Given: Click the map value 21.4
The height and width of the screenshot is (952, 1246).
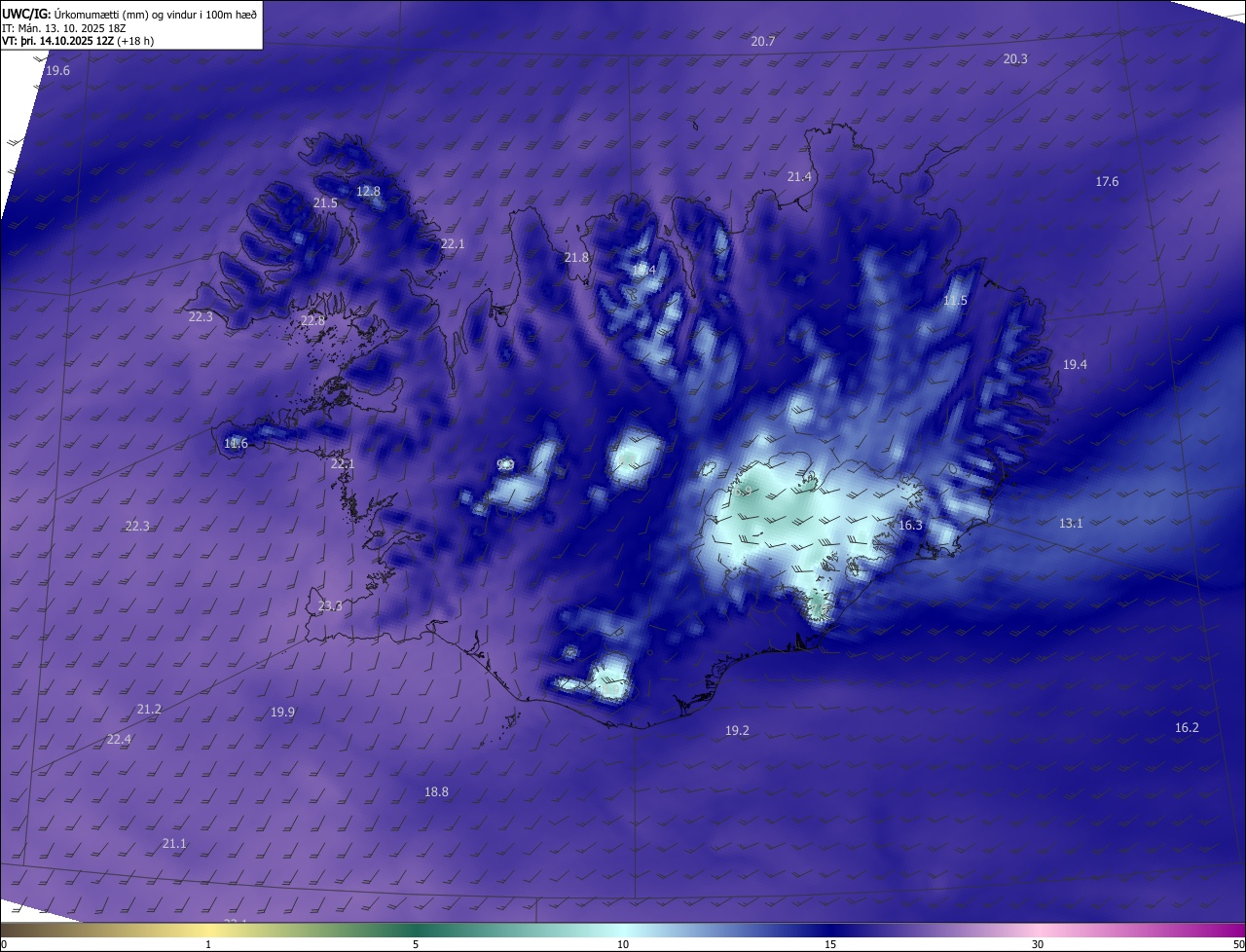Looking at the screenshot, I should 799,177.
